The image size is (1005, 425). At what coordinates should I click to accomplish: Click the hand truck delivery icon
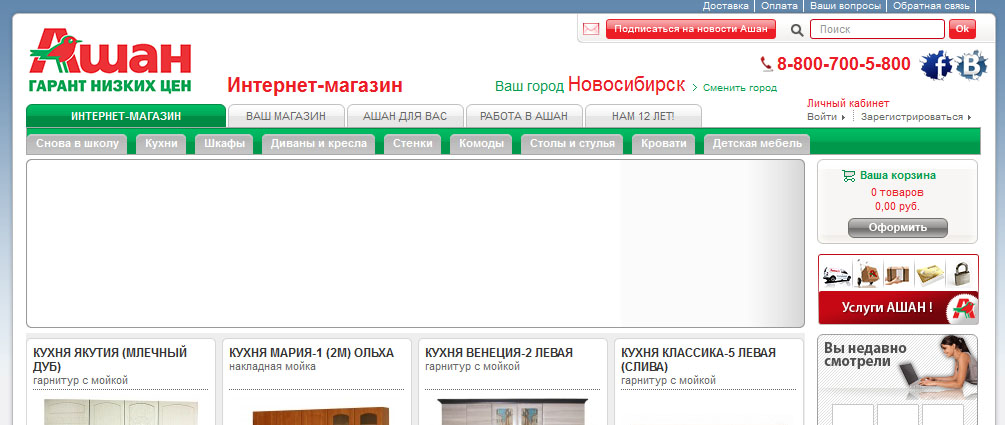point(867,274)
